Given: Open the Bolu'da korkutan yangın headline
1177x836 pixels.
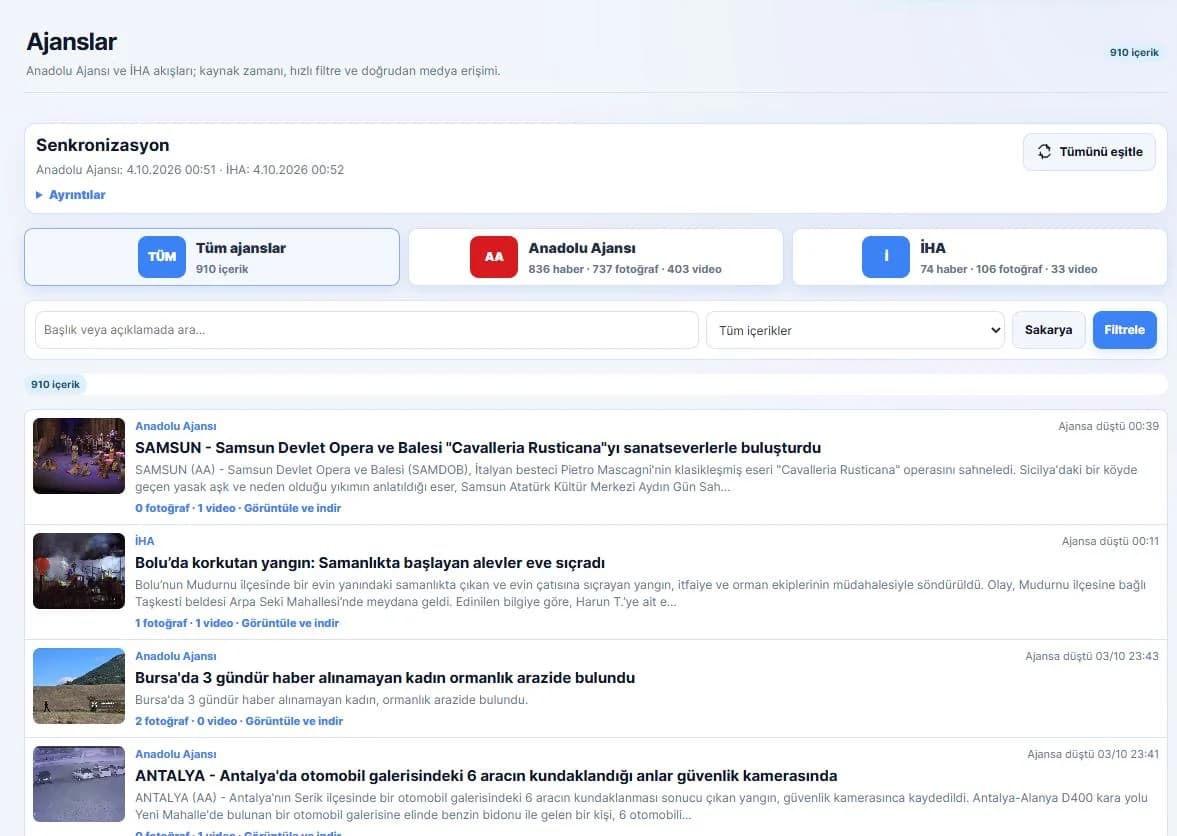Looking at the screenshot, I should click(x=370, y=563).
